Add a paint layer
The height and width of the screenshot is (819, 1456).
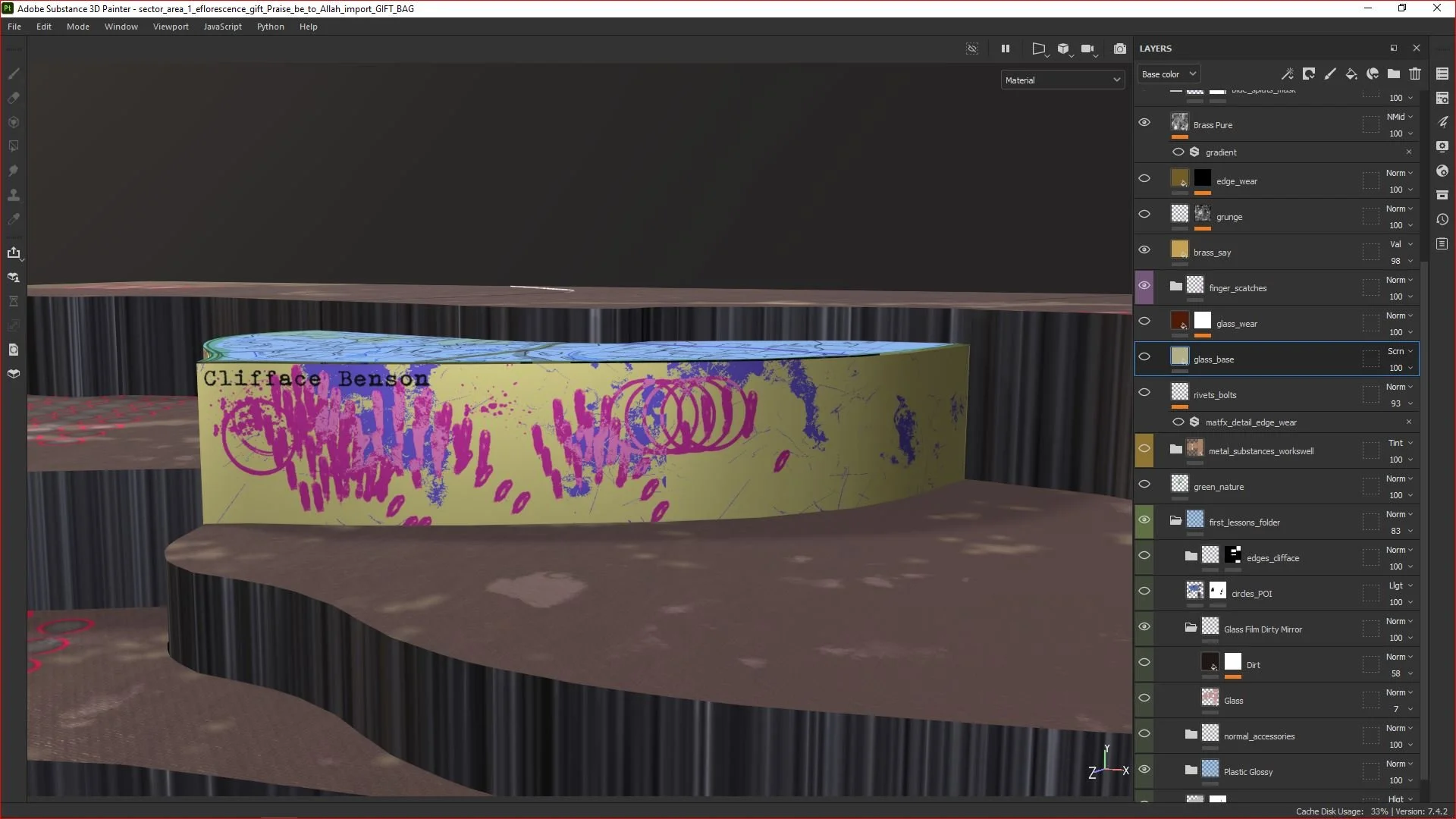coord(1330,74)
